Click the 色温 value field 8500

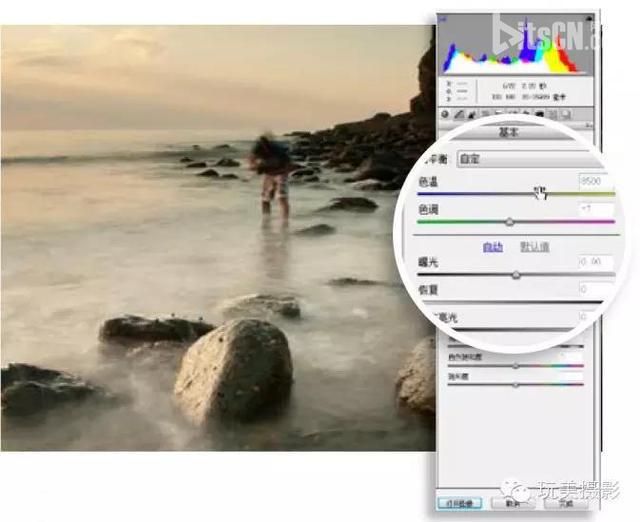click(594, 181)
